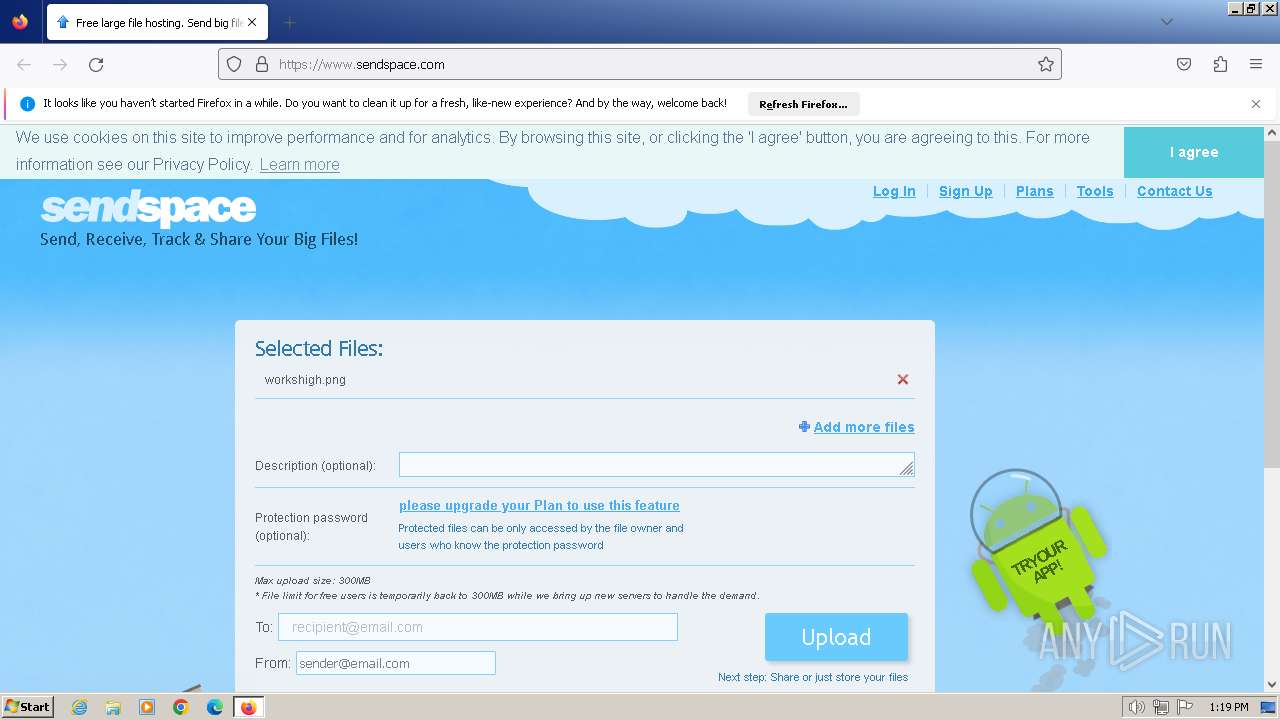Image resolution: width=1280 pixels, height=720 pixels.
Task: Focus the Description text area
Action: [x=656, y=465]
